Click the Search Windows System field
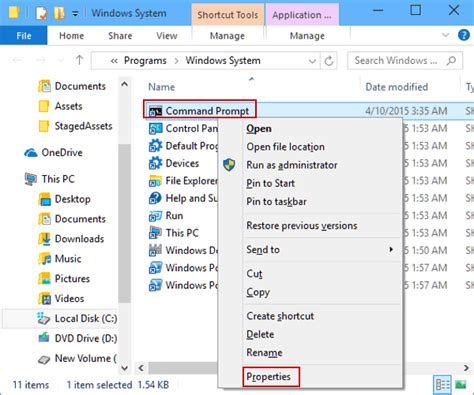 tap(405, 61)
